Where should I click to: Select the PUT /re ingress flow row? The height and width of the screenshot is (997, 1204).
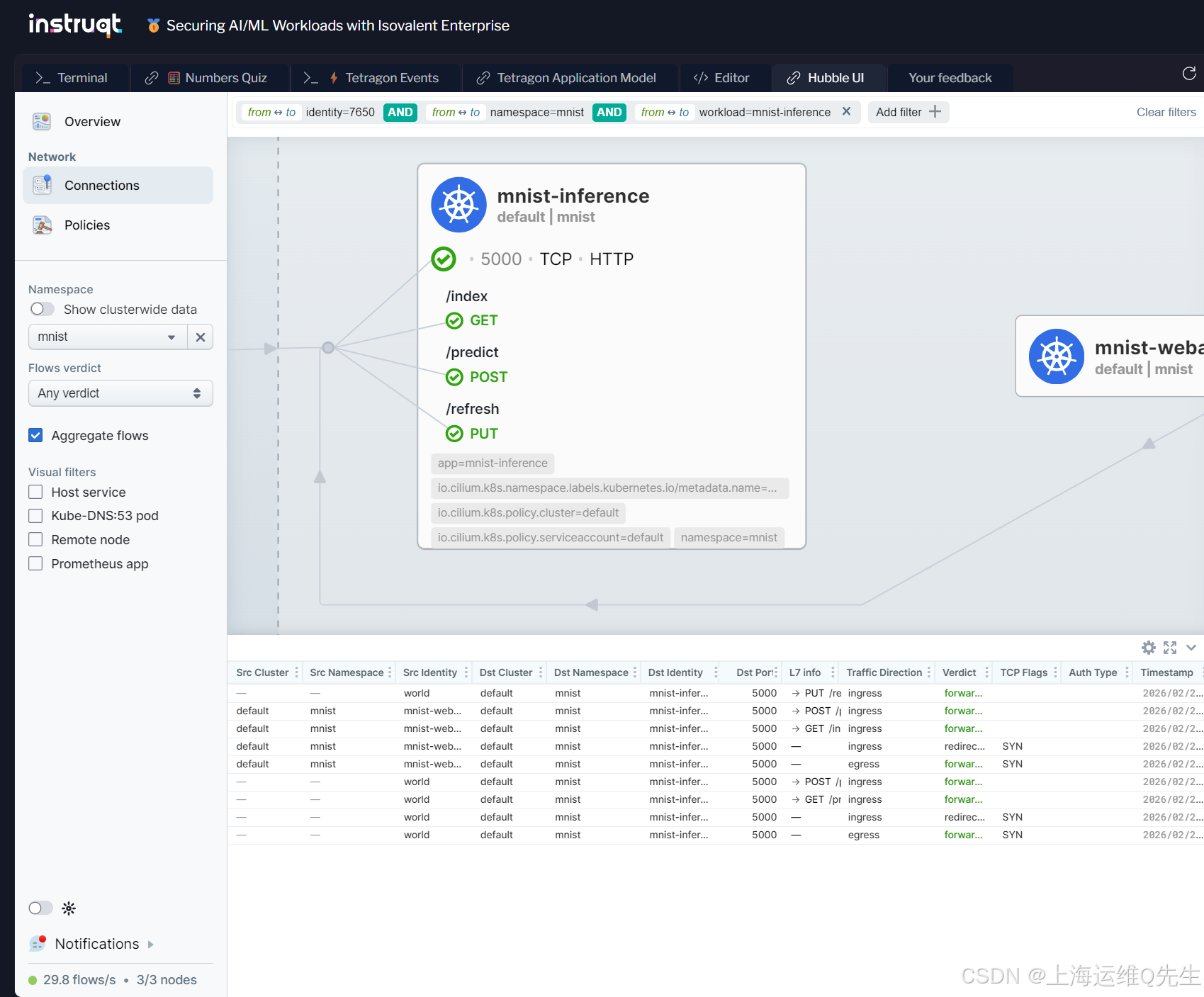tap(716, 693)
